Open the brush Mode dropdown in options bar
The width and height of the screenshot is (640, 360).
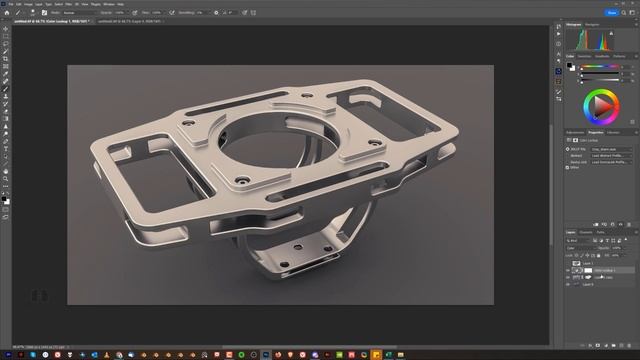click(x=81, y=13)
